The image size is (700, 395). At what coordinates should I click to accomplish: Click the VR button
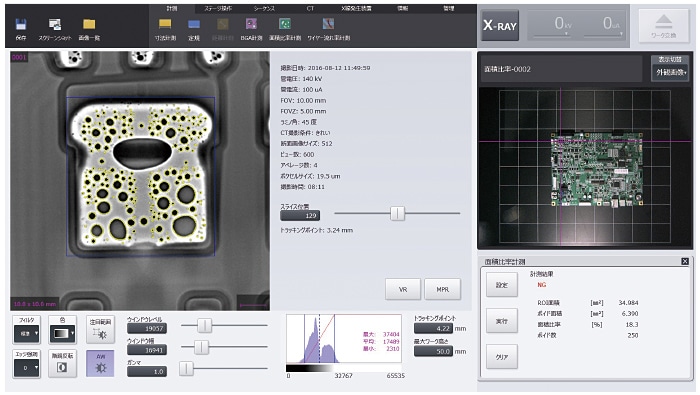(403, 289)
